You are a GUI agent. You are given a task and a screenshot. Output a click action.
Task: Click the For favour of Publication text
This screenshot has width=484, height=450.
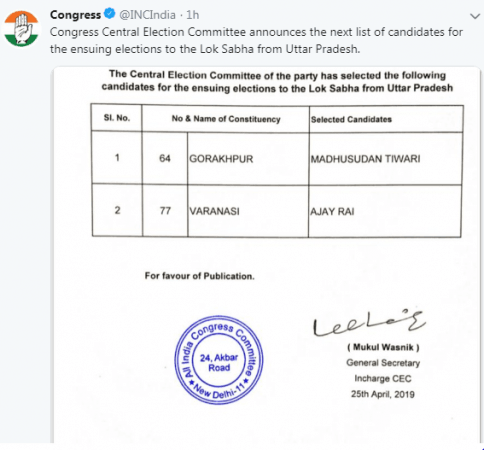coord(199,276)
